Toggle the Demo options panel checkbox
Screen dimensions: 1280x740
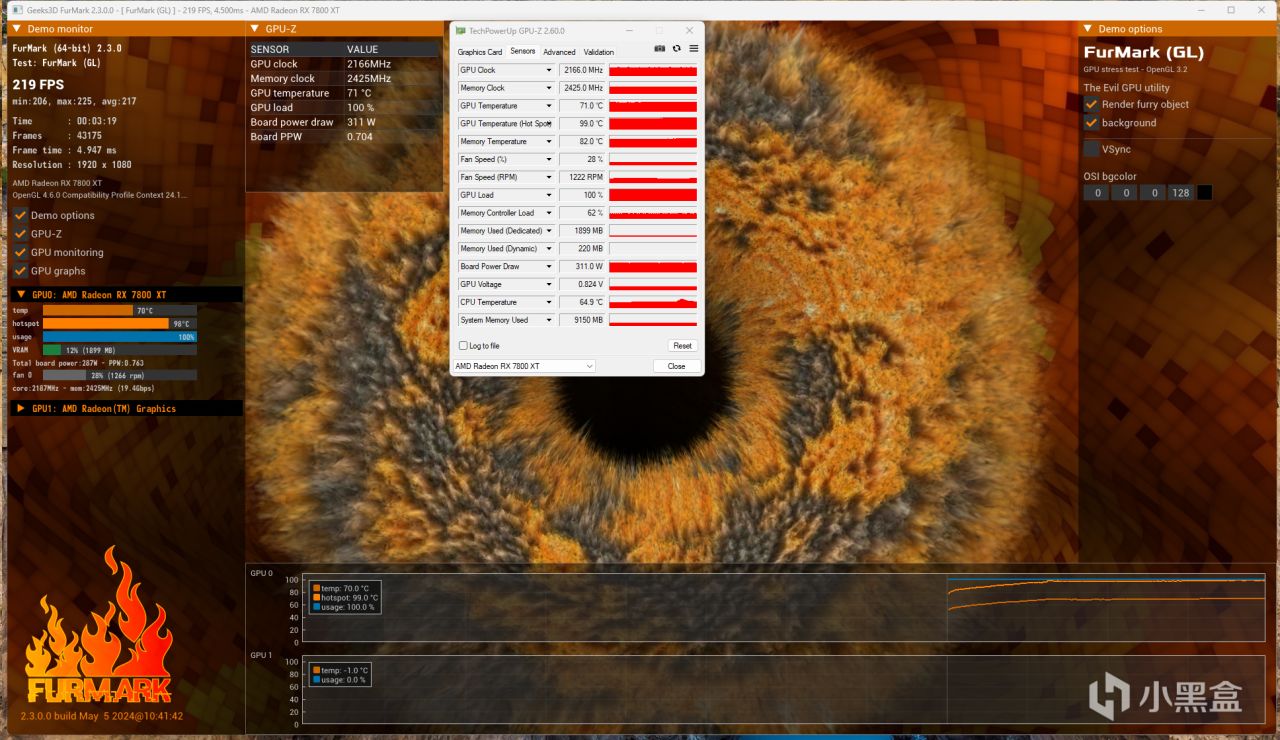(20, 215)
